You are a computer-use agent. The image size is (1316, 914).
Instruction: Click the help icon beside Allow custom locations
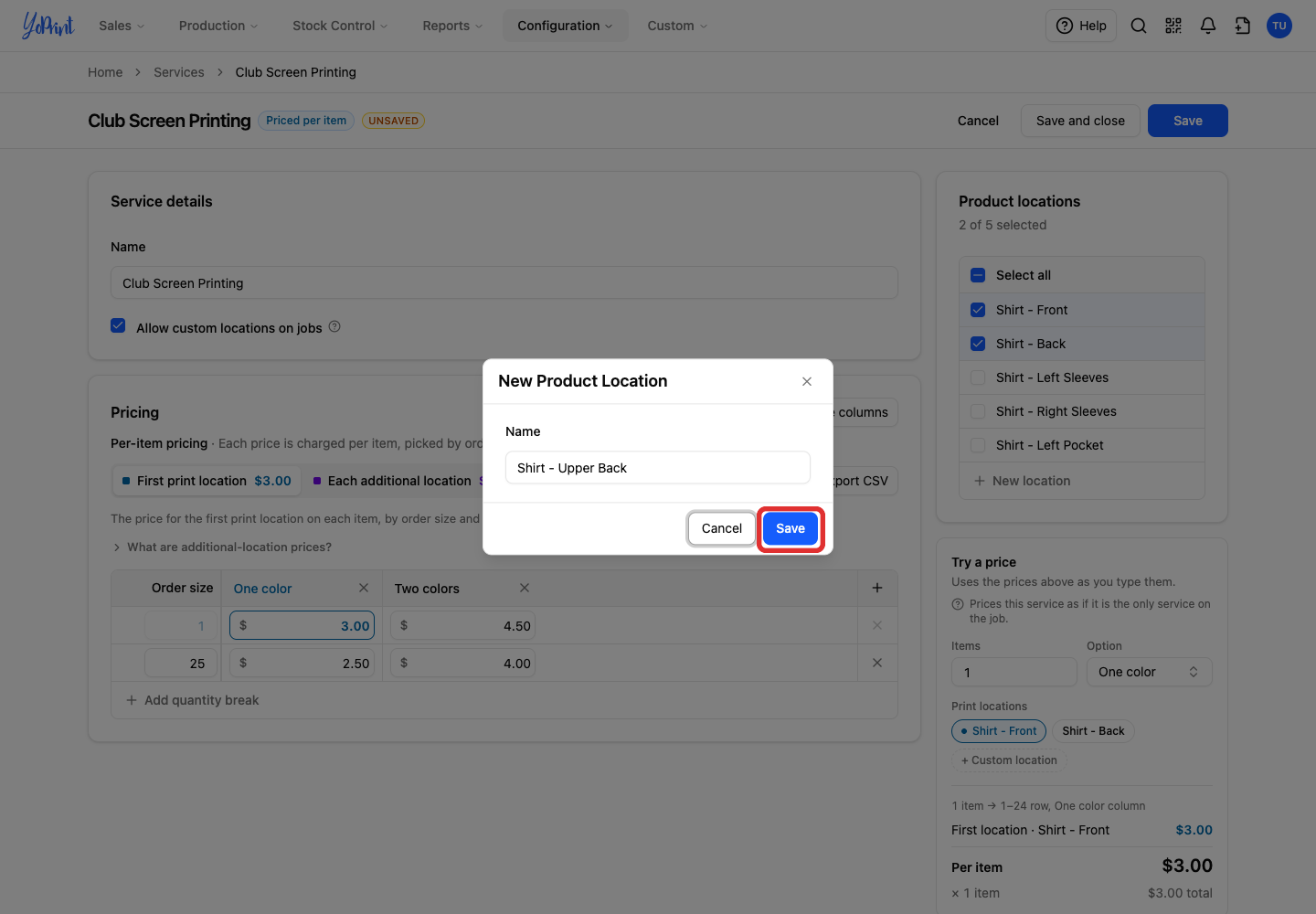point(334,326)
